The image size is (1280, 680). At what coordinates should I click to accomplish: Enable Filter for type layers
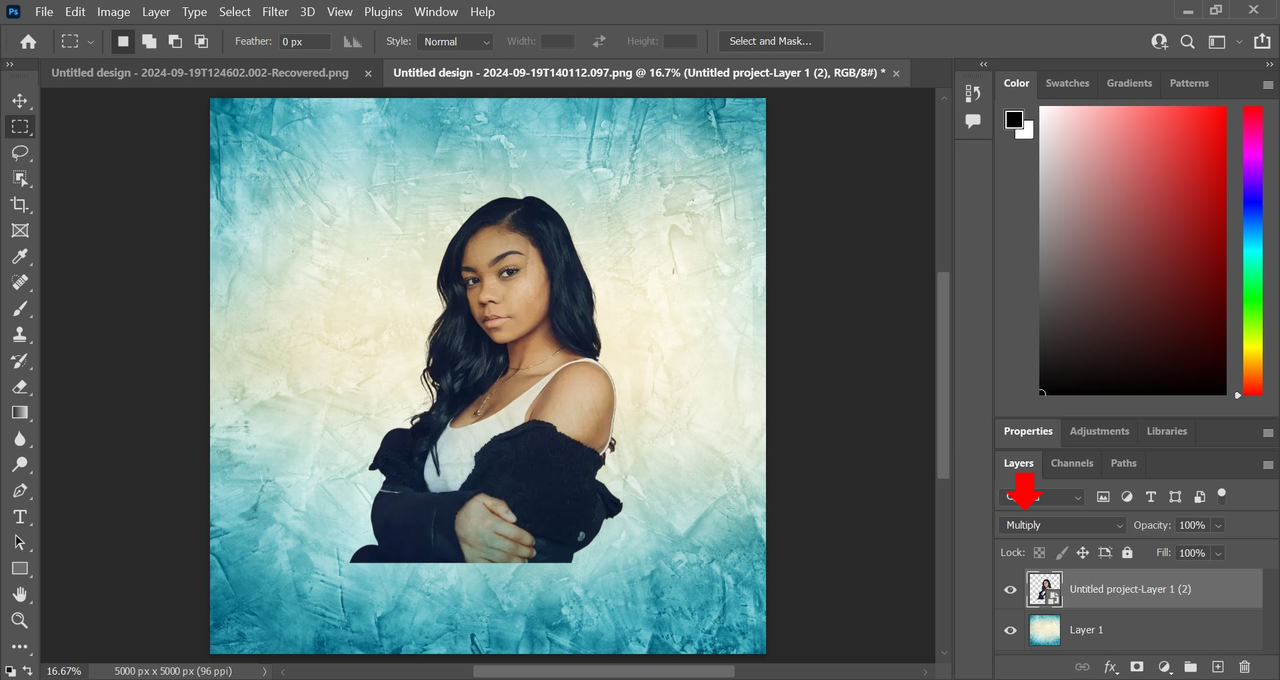pos(1151,497)
